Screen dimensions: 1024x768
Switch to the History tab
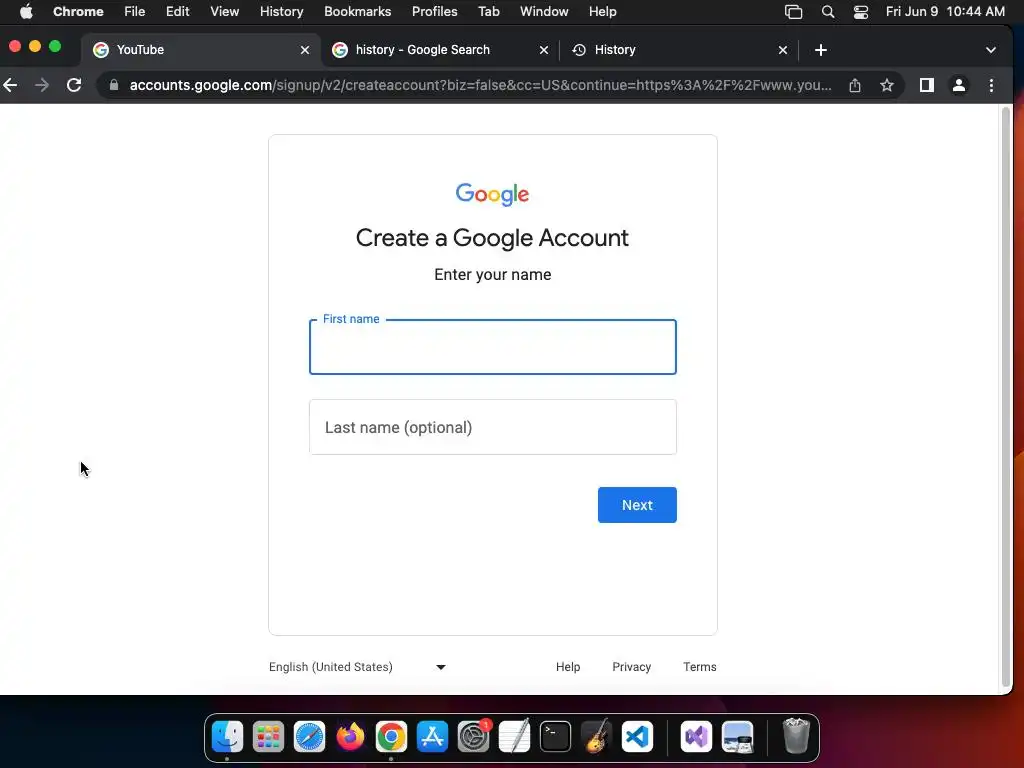[x=679, y=50]
